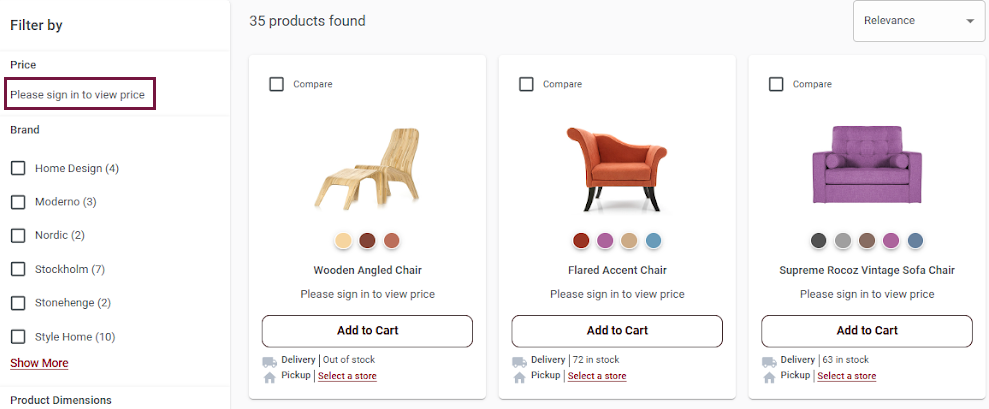Click Select a store for Flared Accent Chair
Image resolution: width=989 pixels, height=409 pixels.
(597, 376)
